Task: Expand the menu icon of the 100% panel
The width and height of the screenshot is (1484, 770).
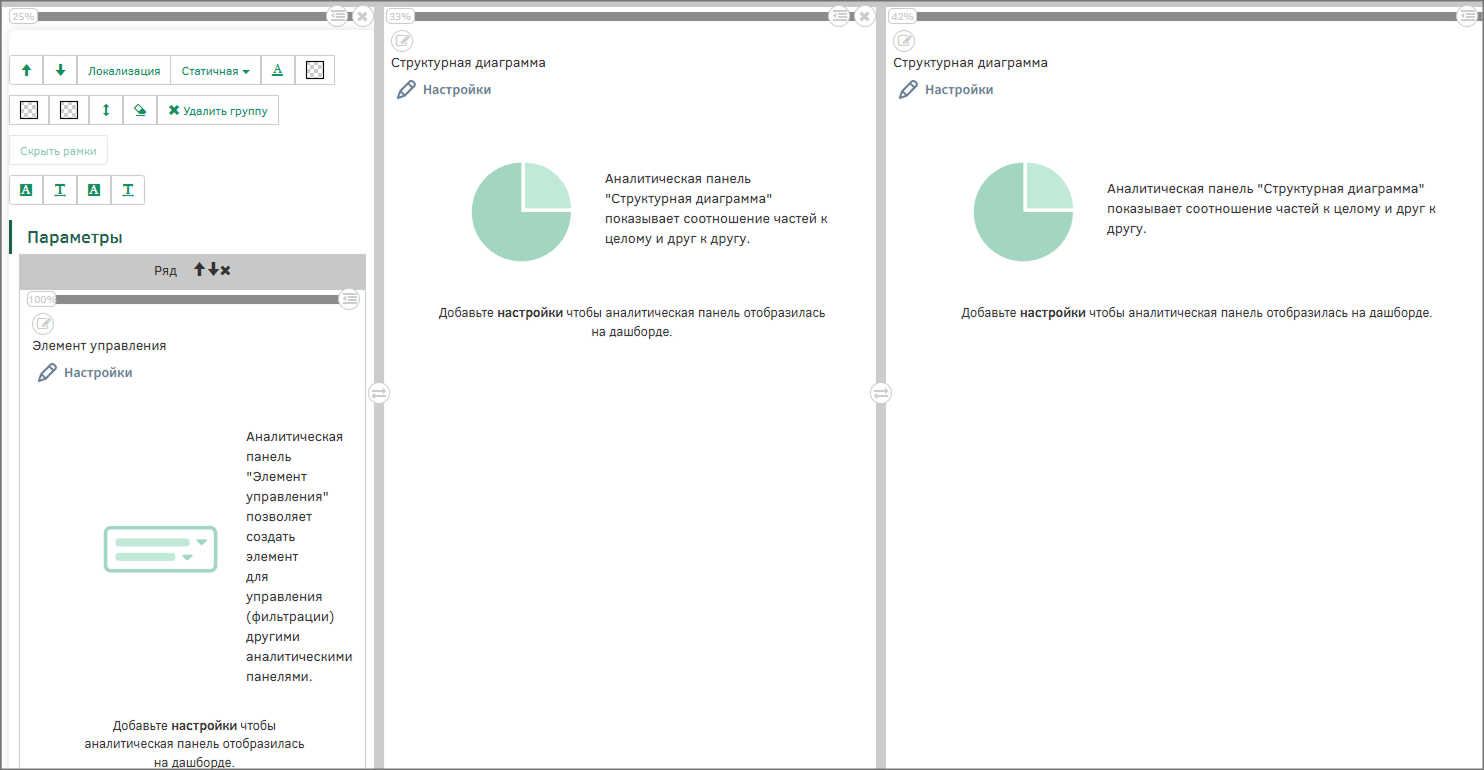Action: (x=349, y=299)
